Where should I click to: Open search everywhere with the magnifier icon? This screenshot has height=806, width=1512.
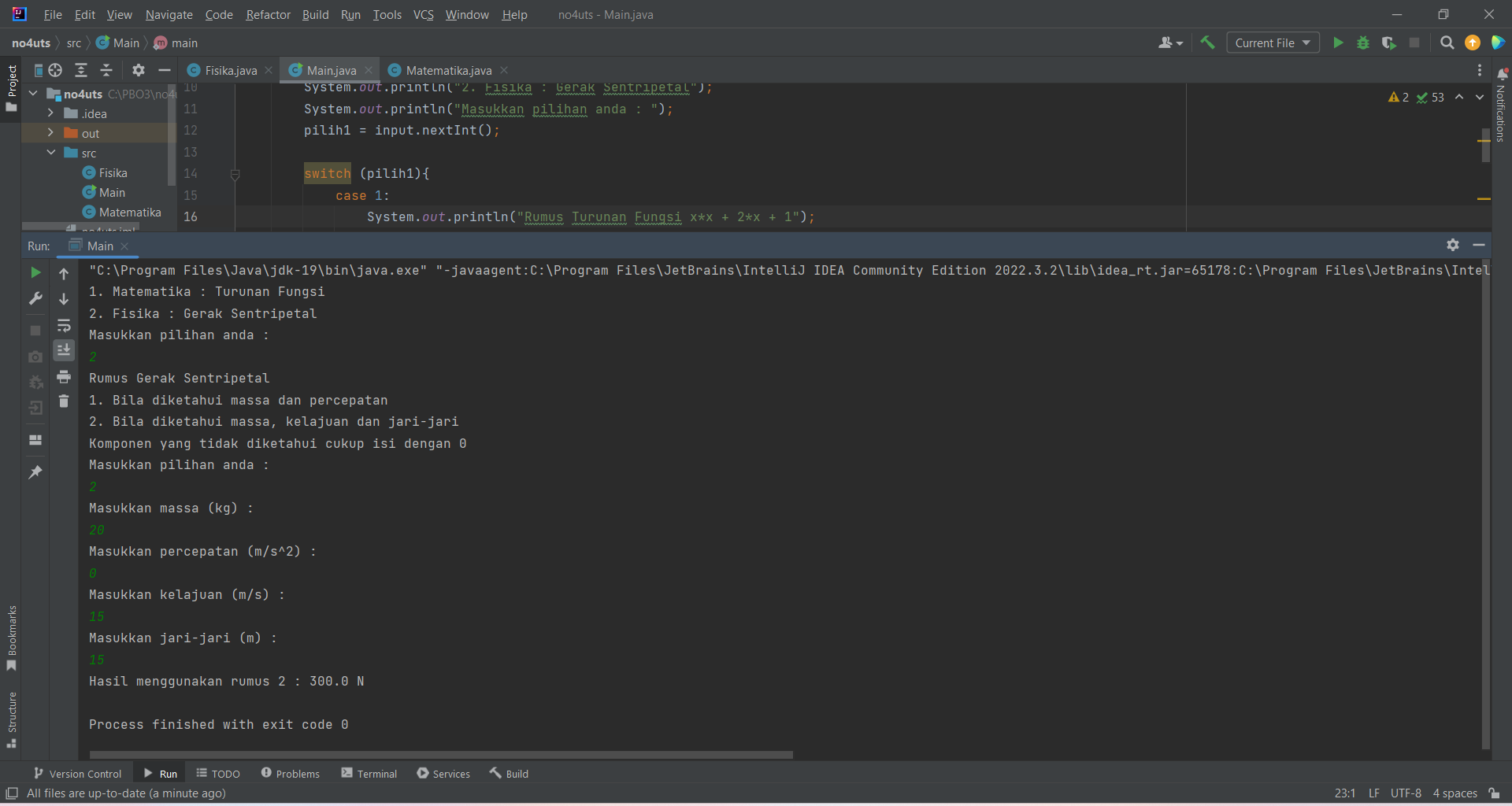1447,43
